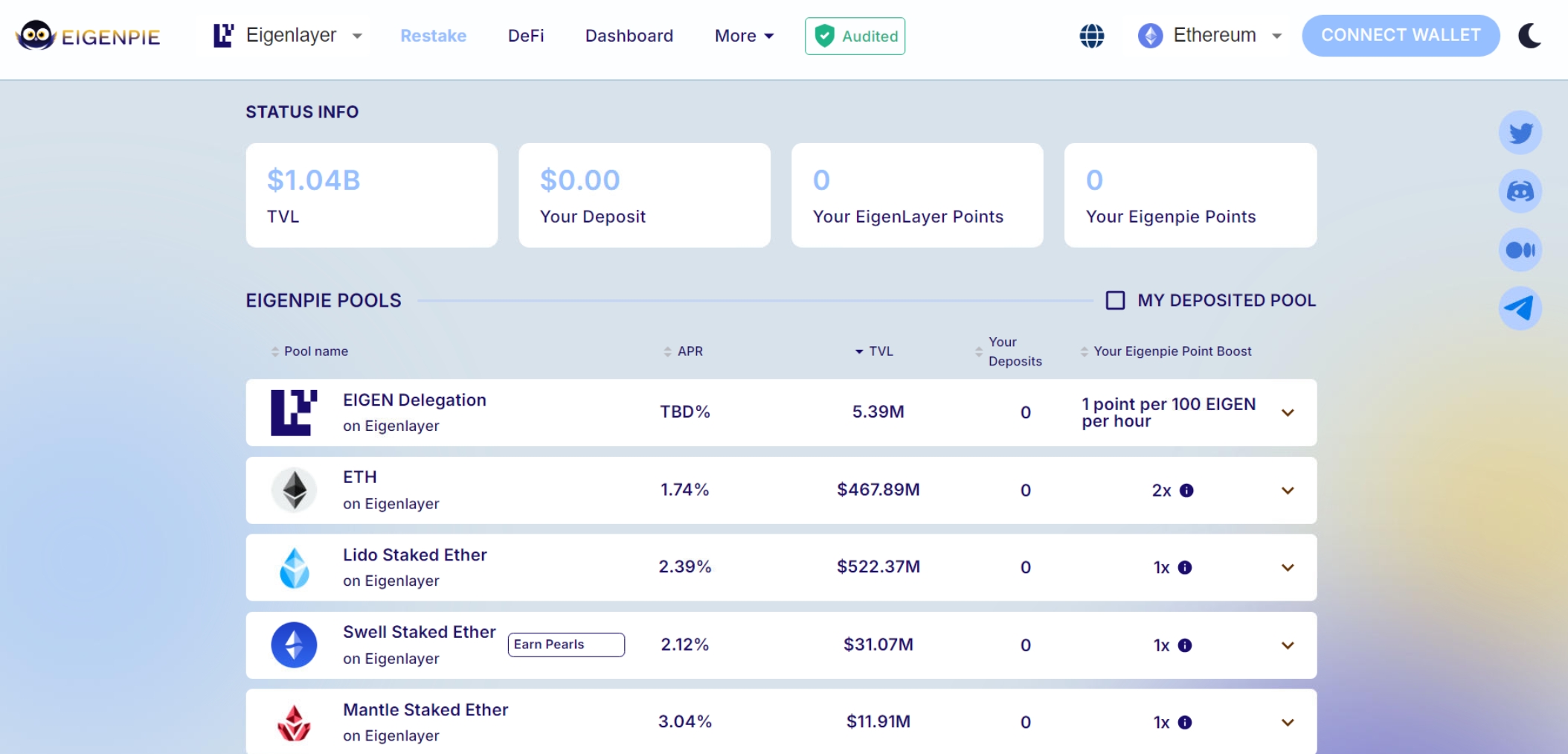Show info for Mantle 1x boost

(x=1185, y=722)
